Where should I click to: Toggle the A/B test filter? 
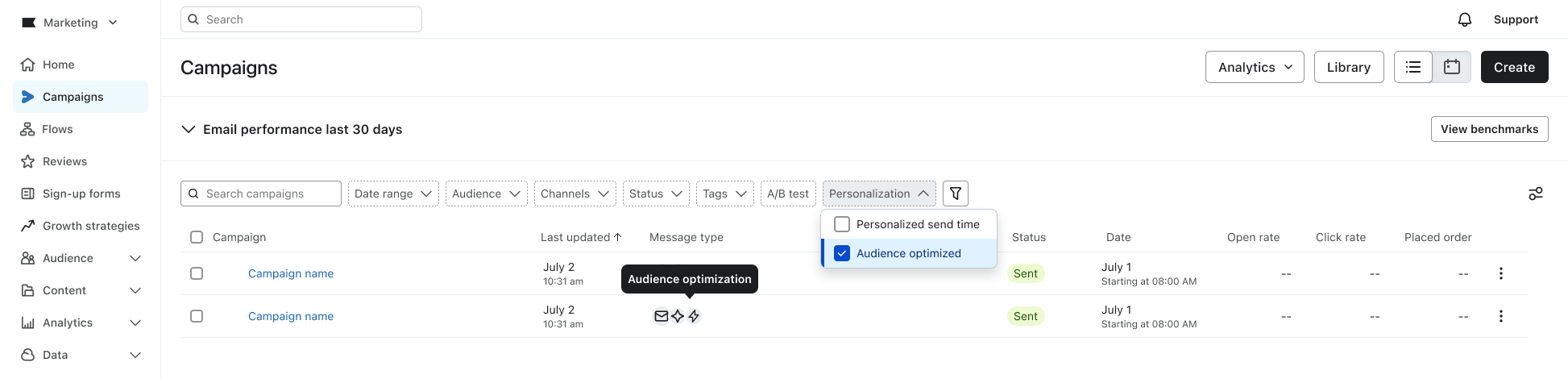[788, 194]
